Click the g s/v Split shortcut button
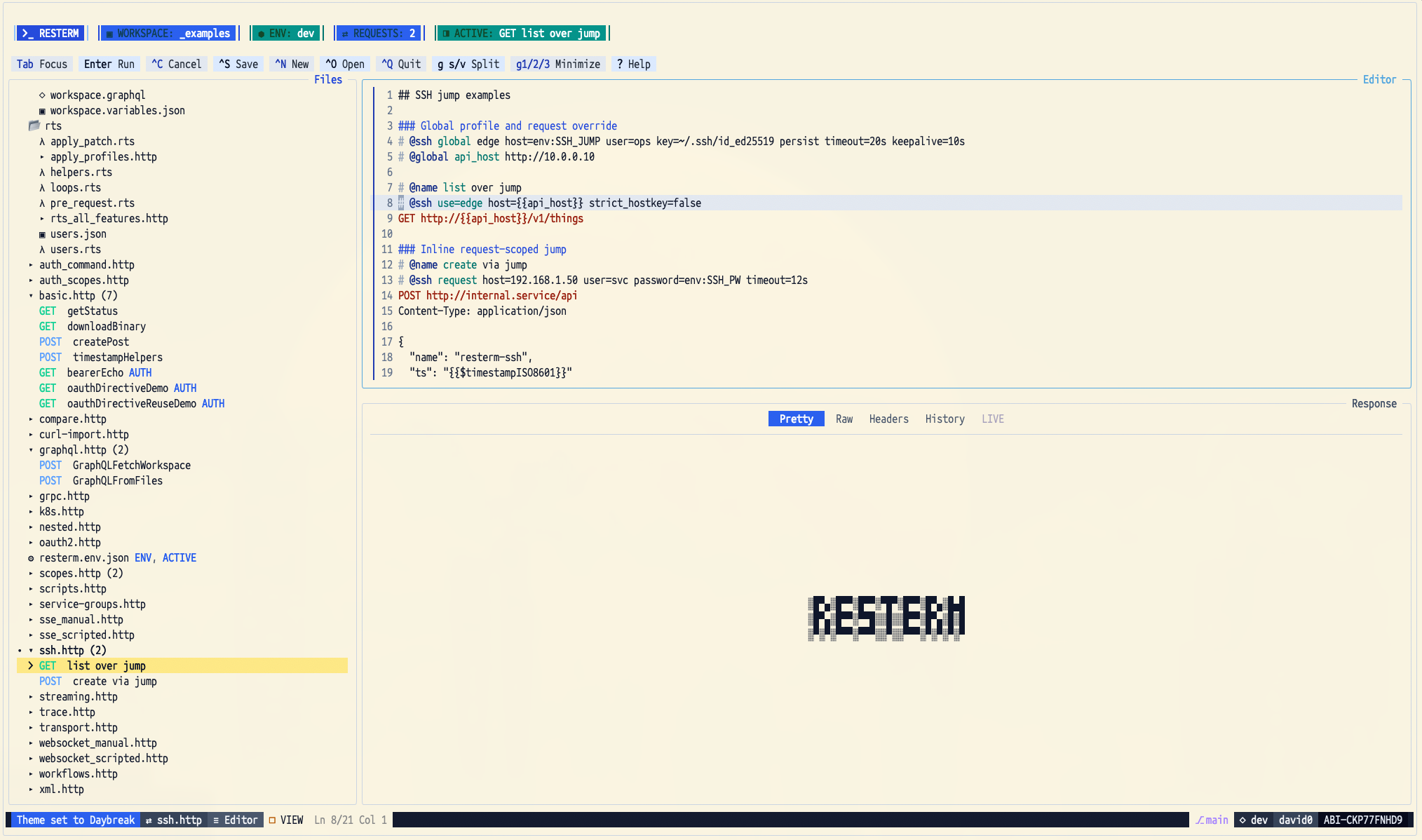The image size is (1422, 840). click(x=468, y=64)
